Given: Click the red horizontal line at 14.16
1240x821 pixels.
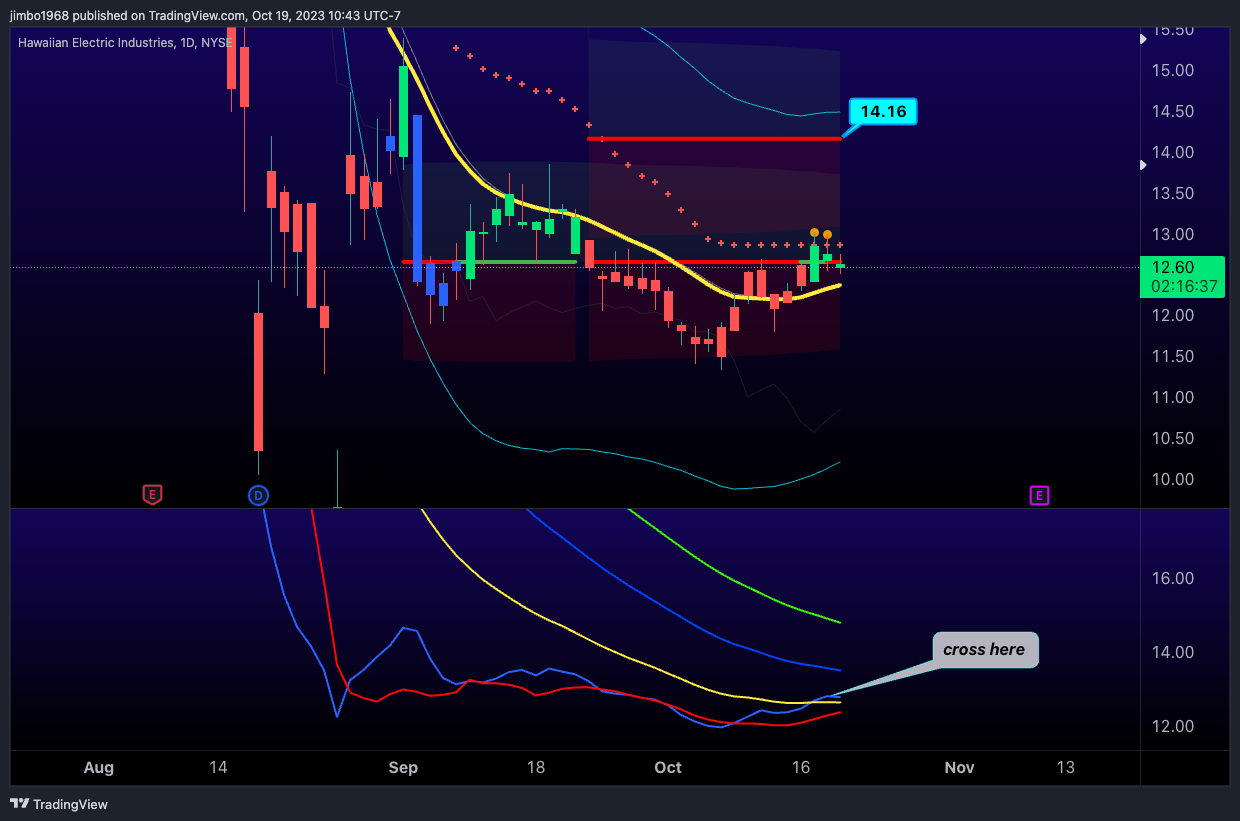Looking at the screenshot, I should pos(714,138).
